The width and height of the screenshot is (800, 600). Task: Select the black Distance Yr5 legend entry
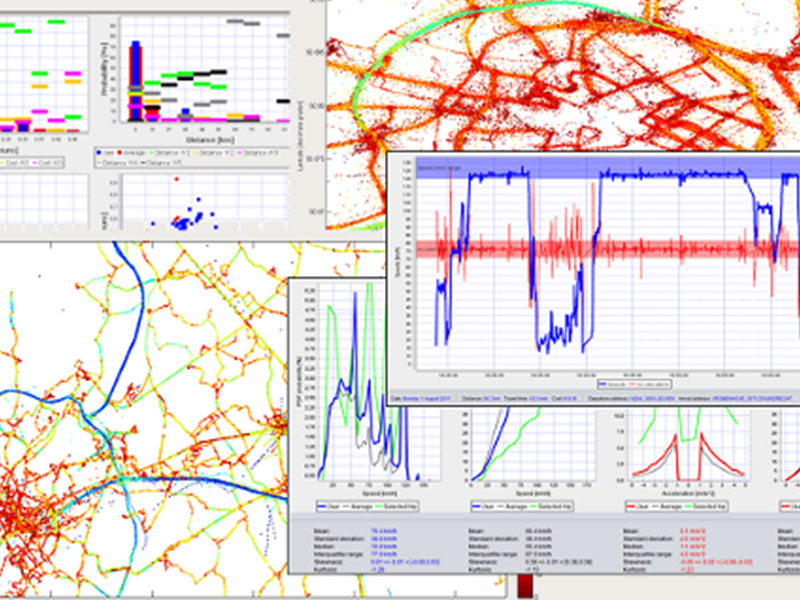(161, 163)
